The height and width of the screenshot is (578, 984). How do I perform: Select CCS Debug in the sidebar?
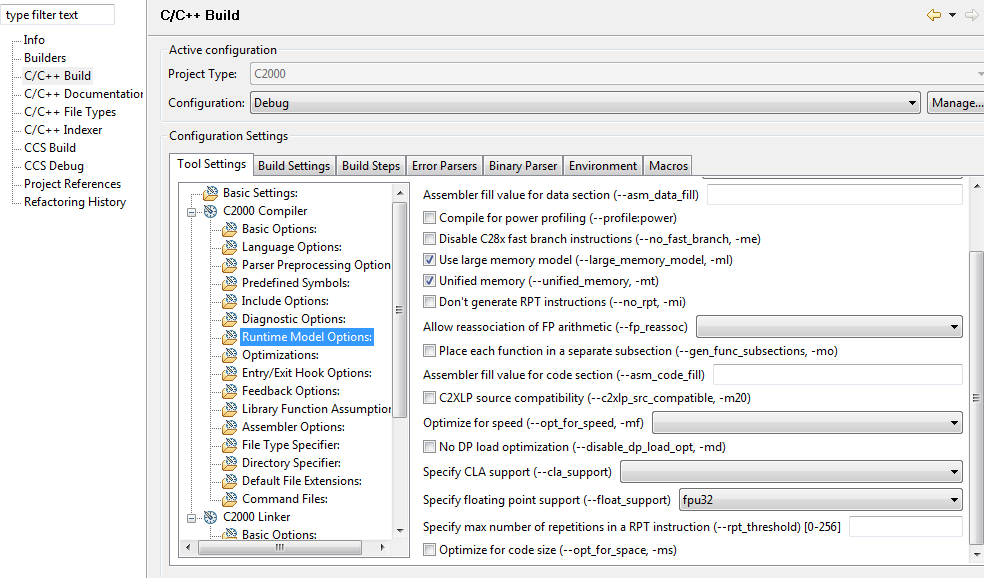pyautogui.click(x=53, y=166)
